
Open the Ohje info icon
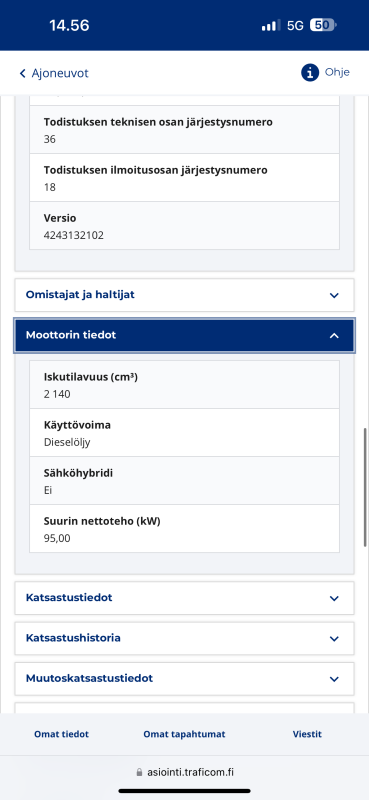(x=310, y=73)
